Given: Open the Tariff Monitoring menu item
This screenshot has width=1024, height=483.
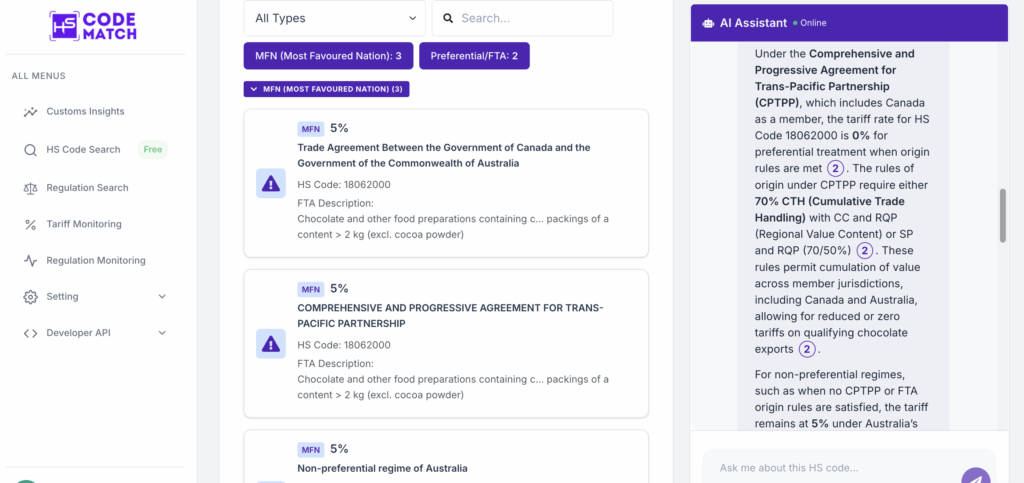Looking at the screenshot, I should [84, 225].
